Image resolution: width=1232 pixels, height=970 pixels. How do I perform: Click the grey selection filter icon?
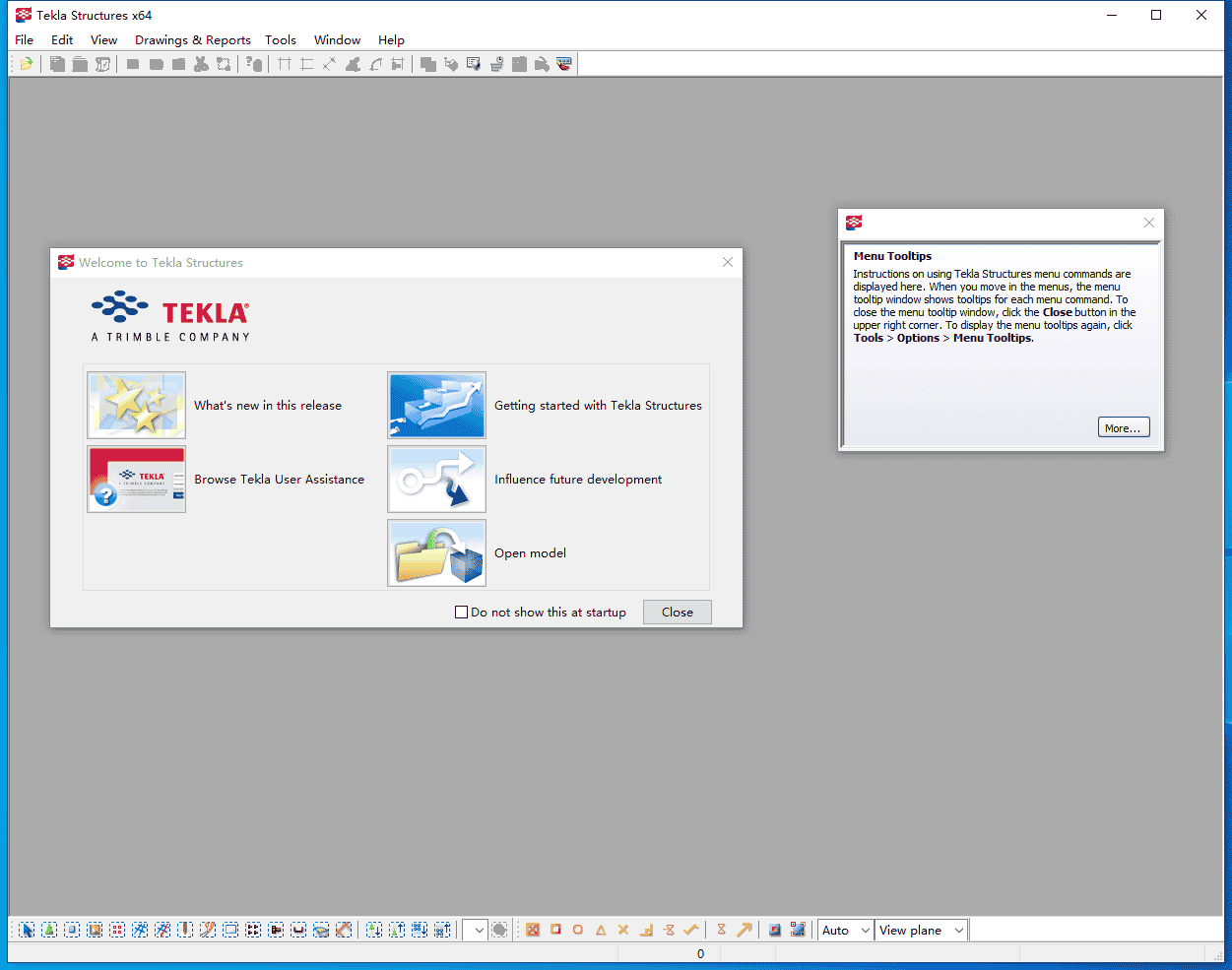coord(500,930)
